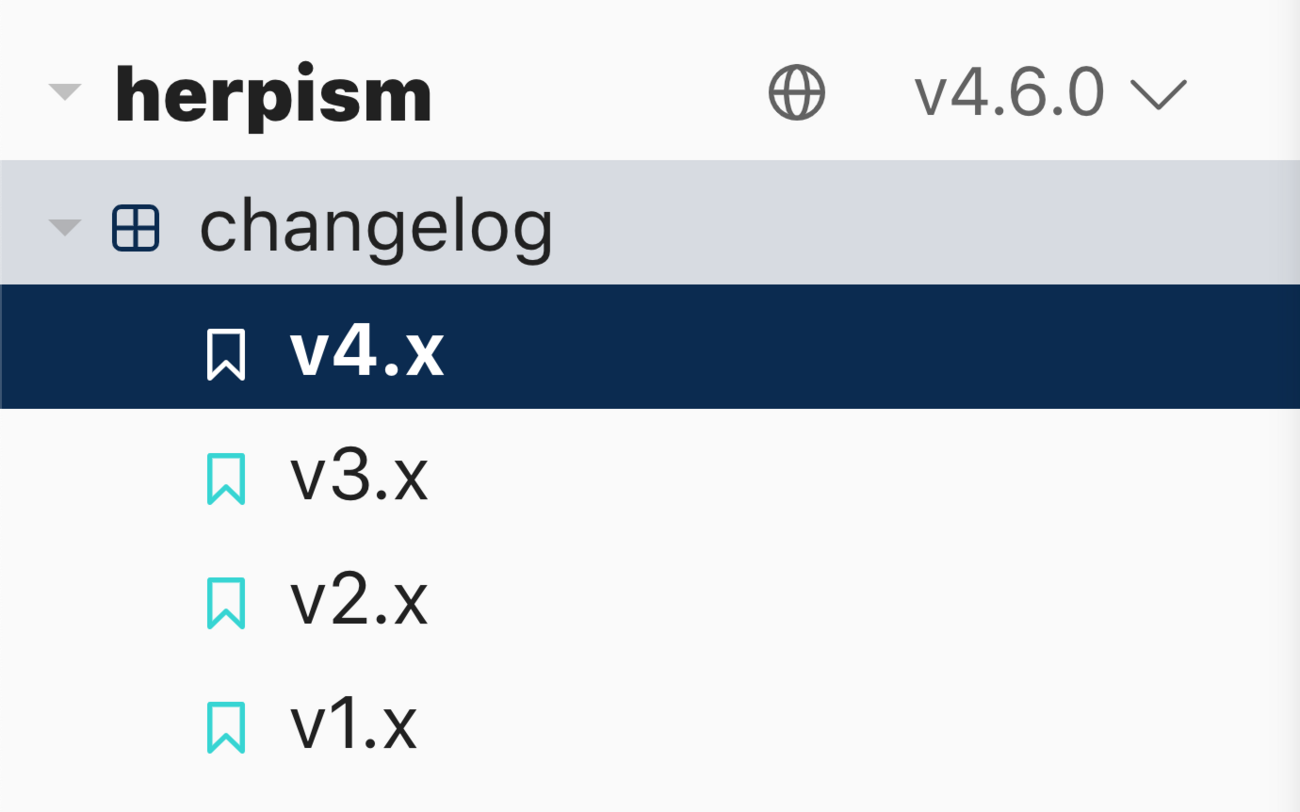
Task: Select the changelog label
Action: coord(376,227)
